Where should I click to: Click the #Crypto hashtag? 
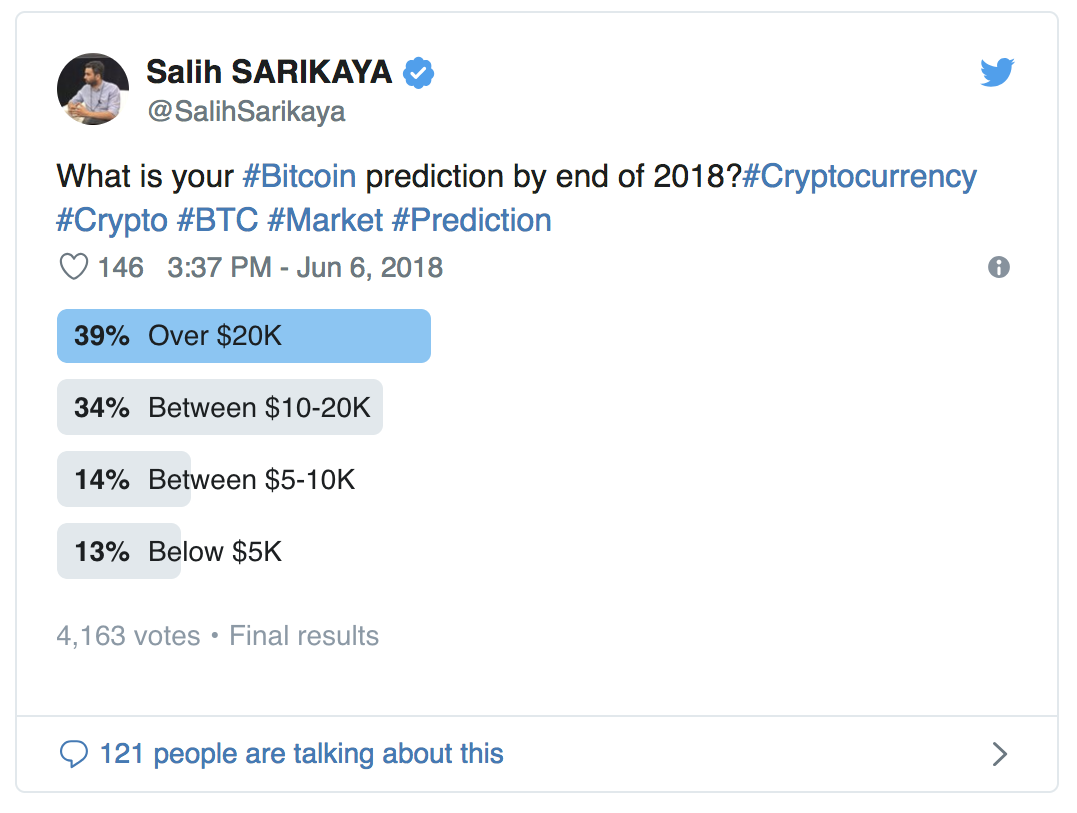(112, 220)
